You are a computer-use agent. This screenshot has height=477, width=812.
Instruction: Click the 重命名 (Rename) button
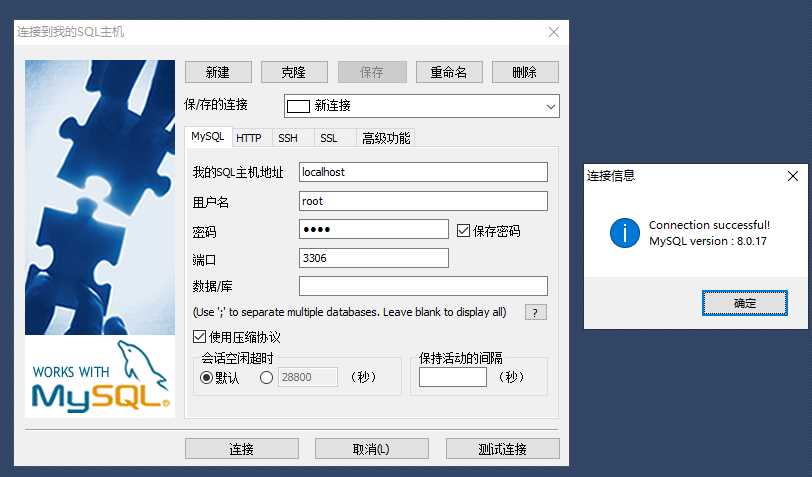point(449,72)
